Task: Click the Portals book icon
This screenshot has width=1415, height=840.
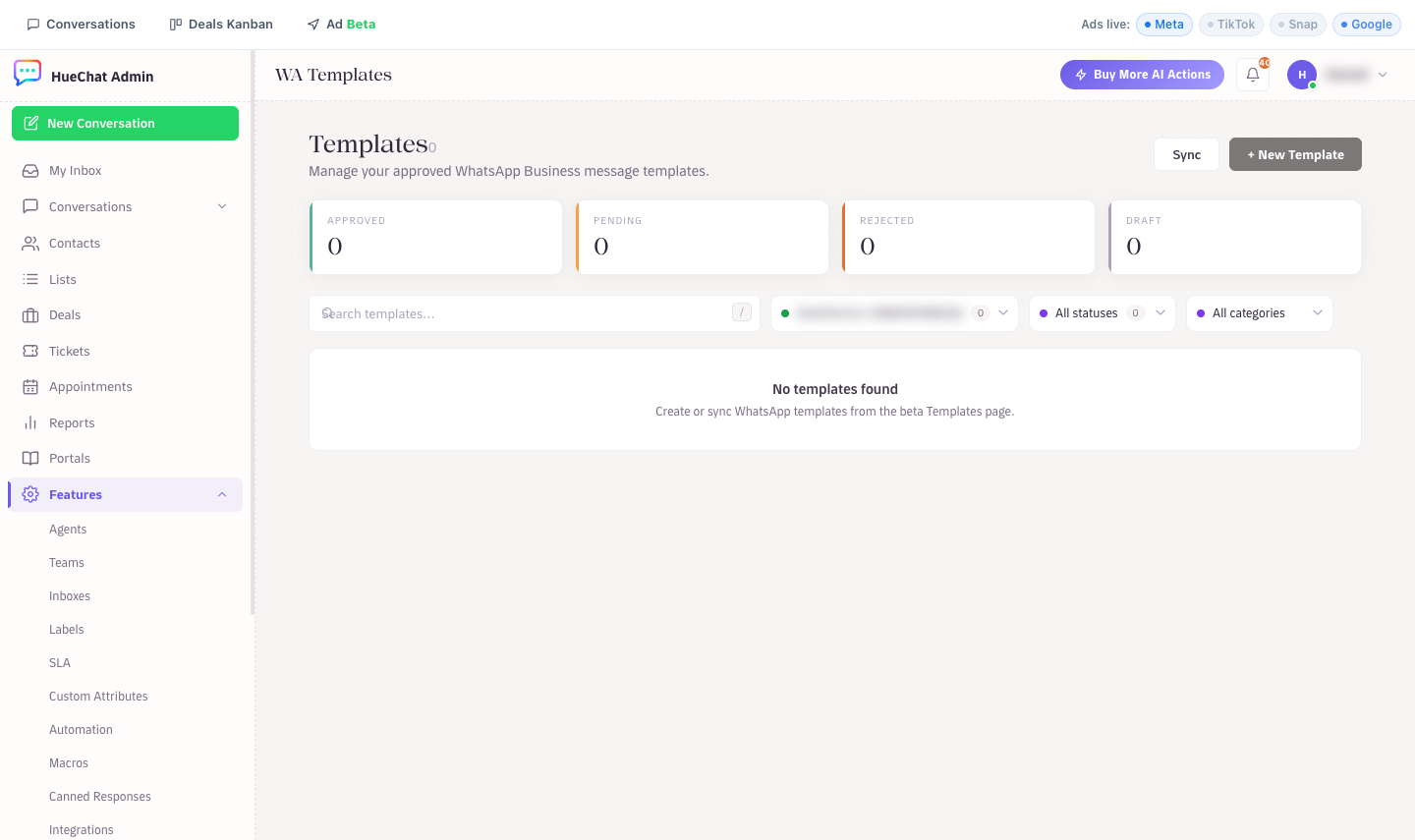Action: pos(30,459)
